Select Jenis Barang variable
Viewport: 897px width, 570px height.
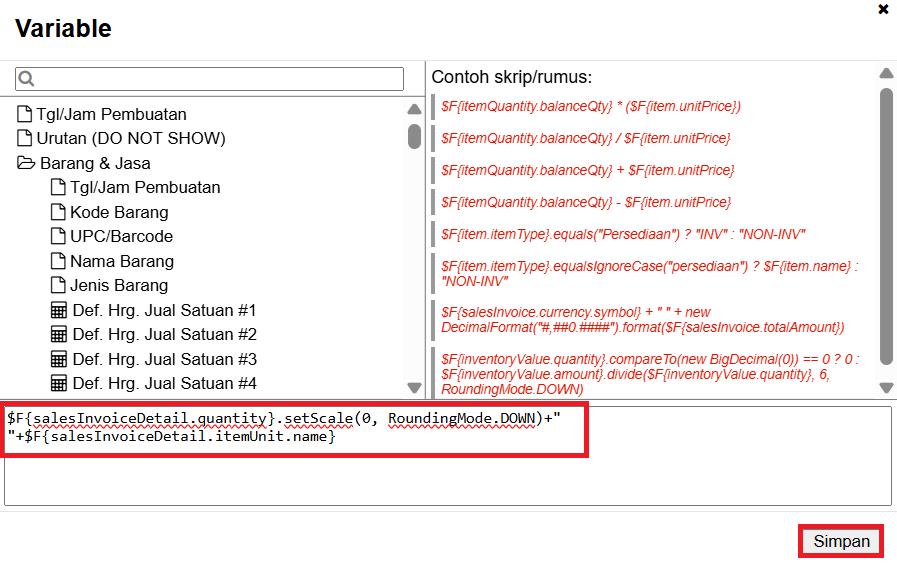coord(118,285)
